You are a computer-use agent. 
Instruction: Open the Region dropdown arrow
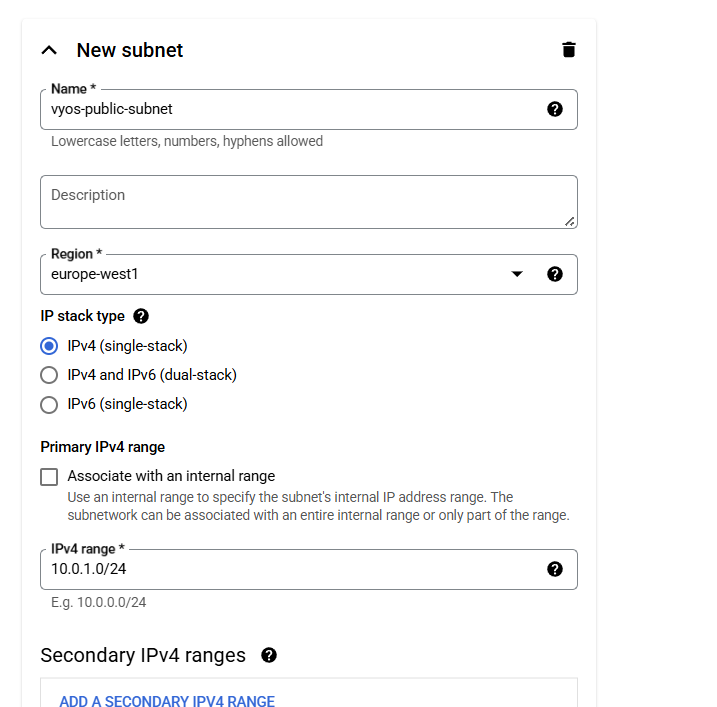coord(517,274)
